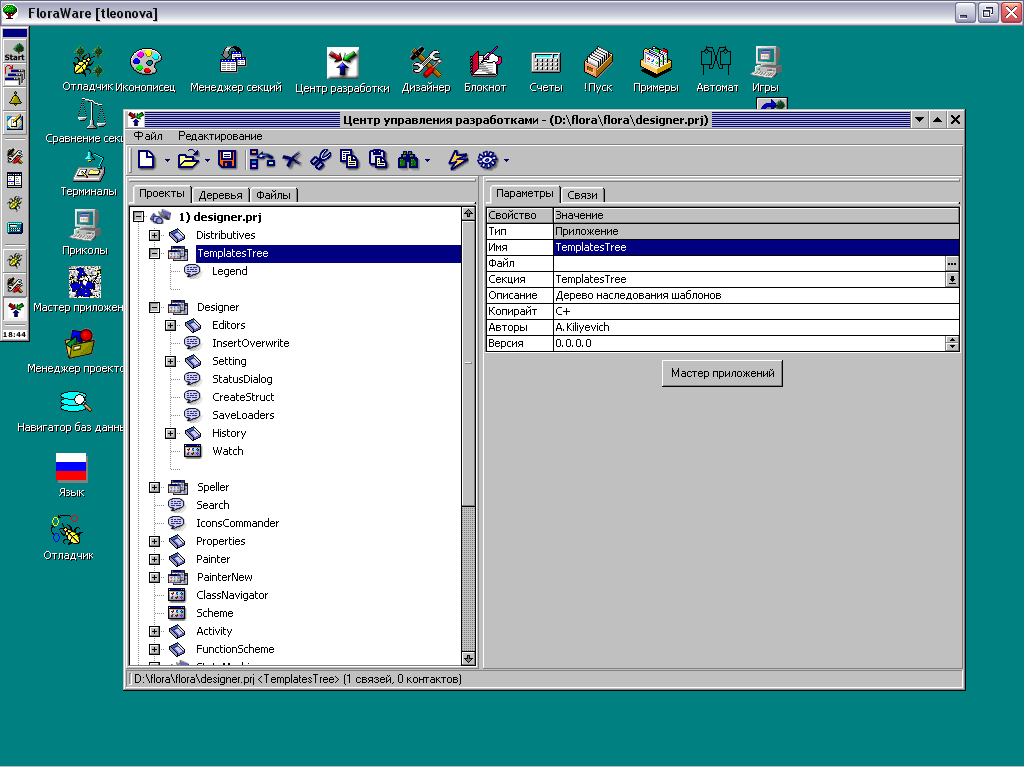The image size is (1024, 768).
Task: Open dropdown arrow next to Open folder icon
Action: 207,160
